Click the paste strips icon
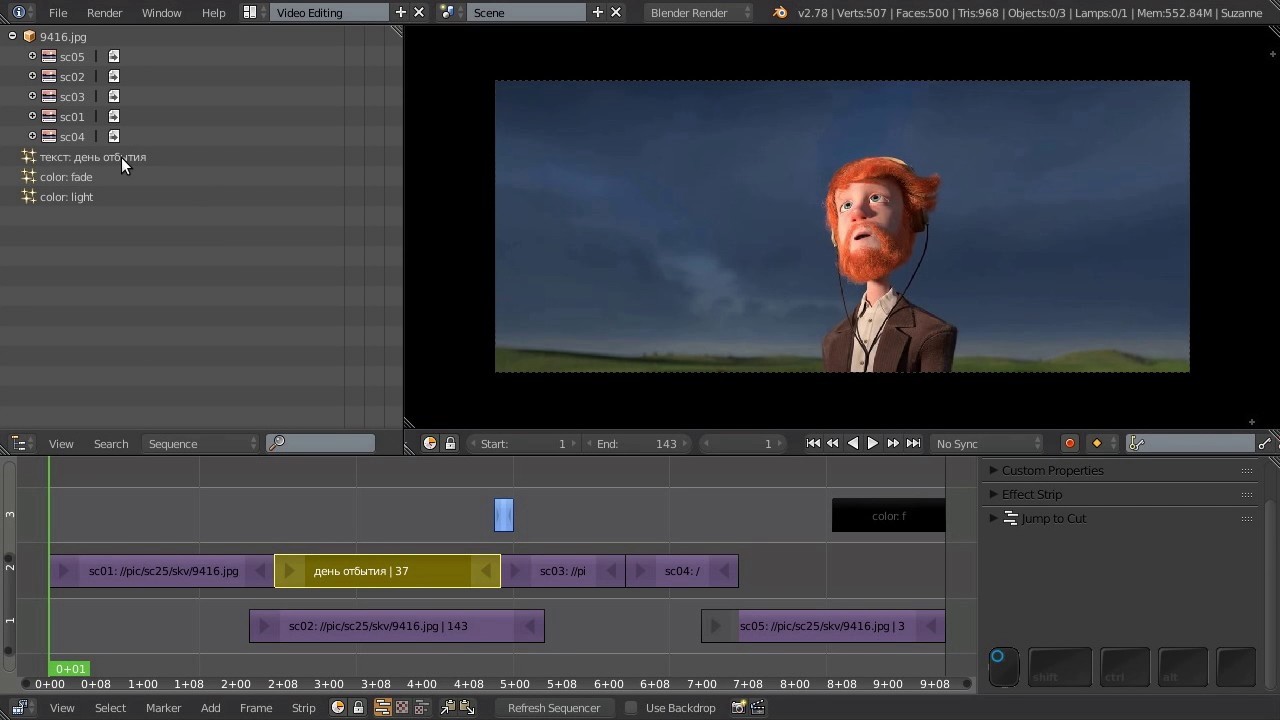The image size is (1280, 720). (x=466, y=708)
